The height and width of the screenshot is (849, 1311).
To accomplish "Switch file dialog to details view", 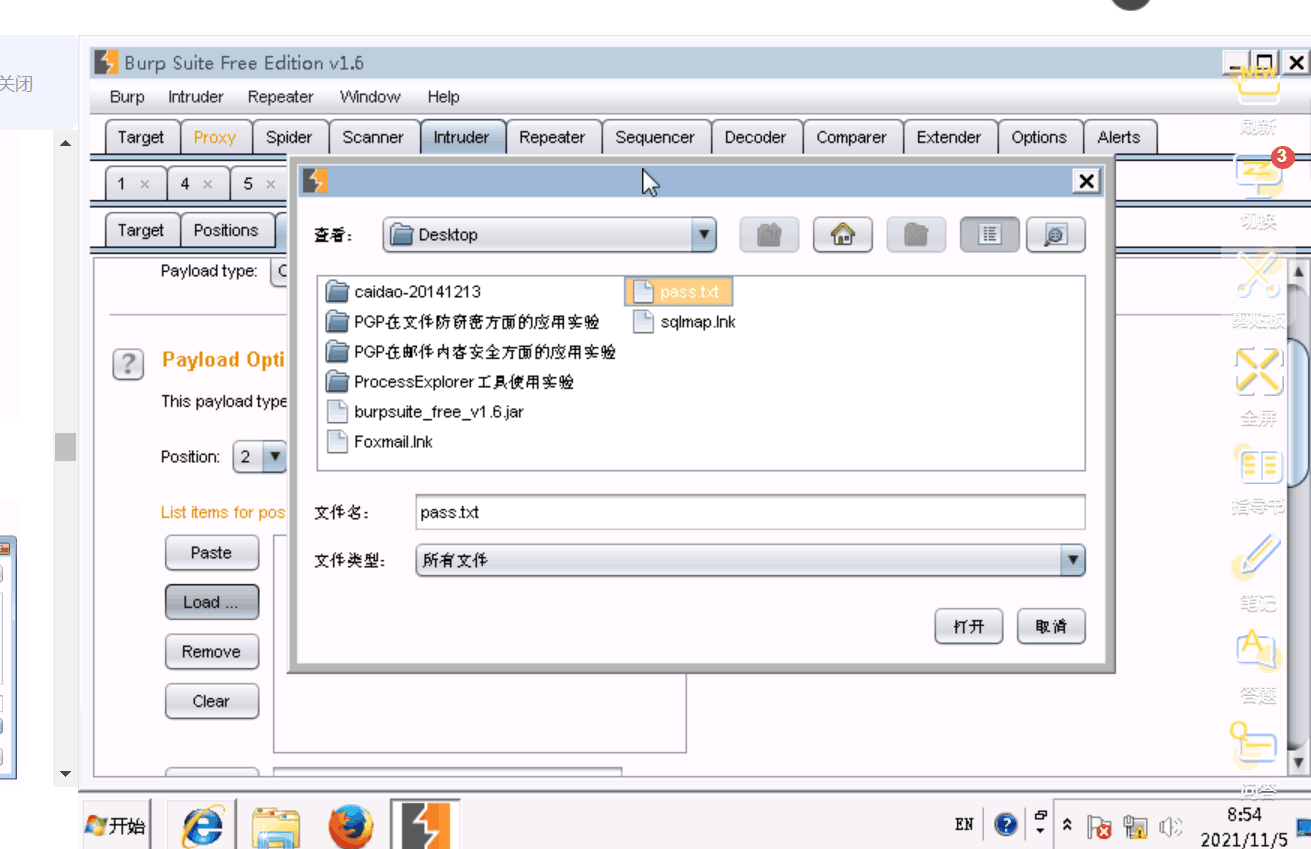I will point(1056,235).
